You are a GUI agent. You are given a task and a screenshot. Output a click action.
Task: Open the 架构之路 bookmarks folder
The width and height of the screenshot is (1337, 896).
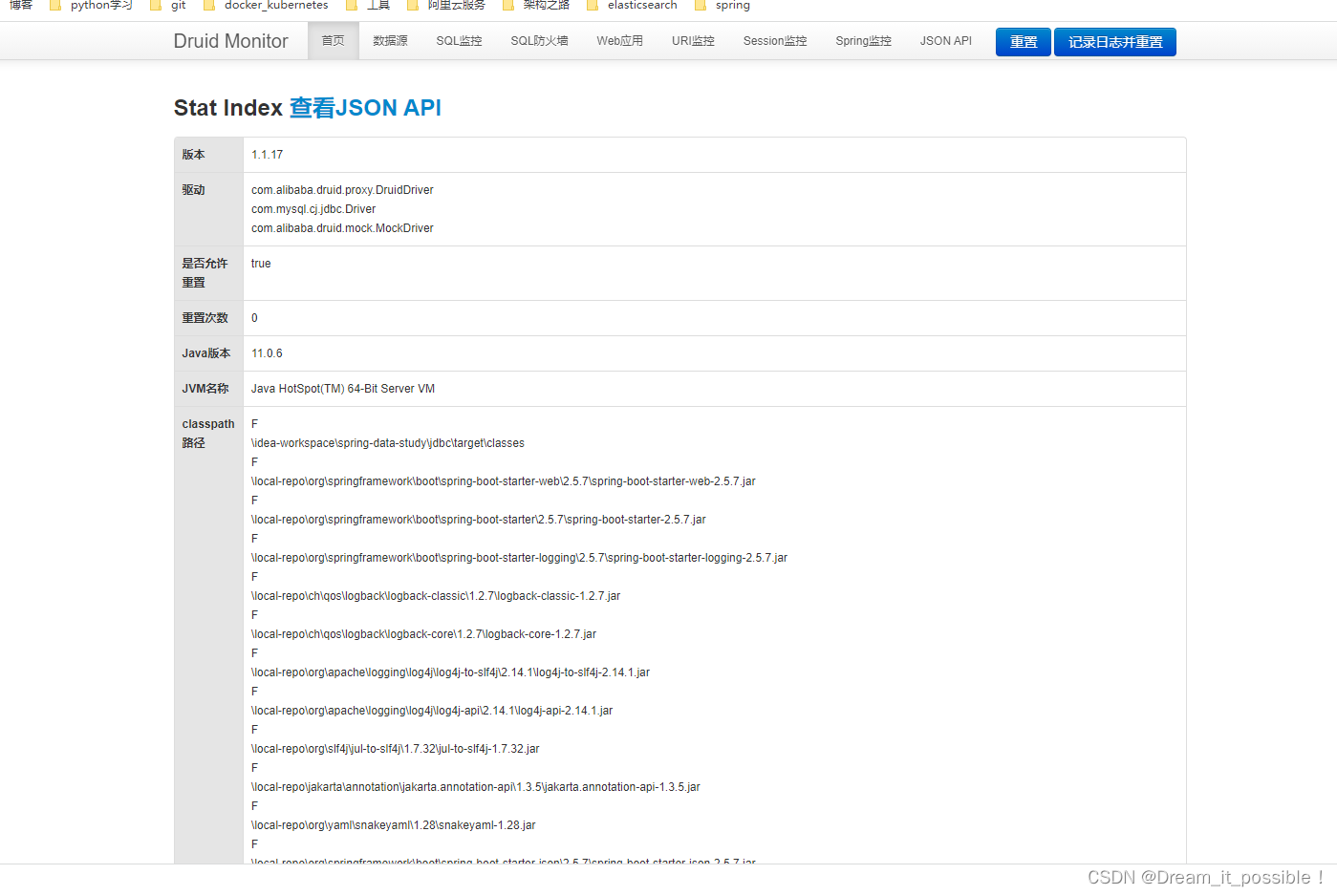pyautogui.click(x=548, y=6)
